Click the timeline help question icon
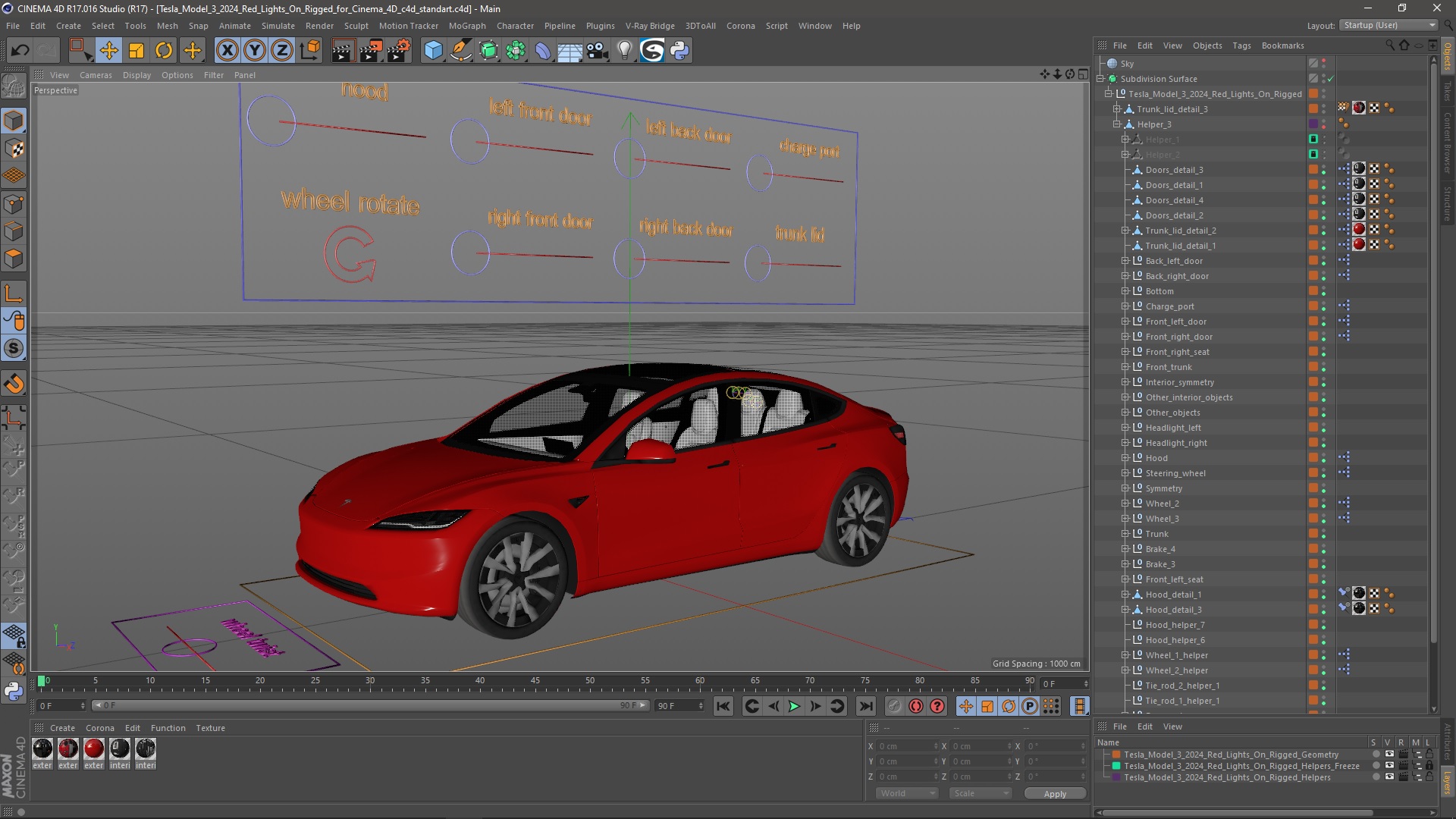This screenshot has height=819, width=1456. click(938, 706)
